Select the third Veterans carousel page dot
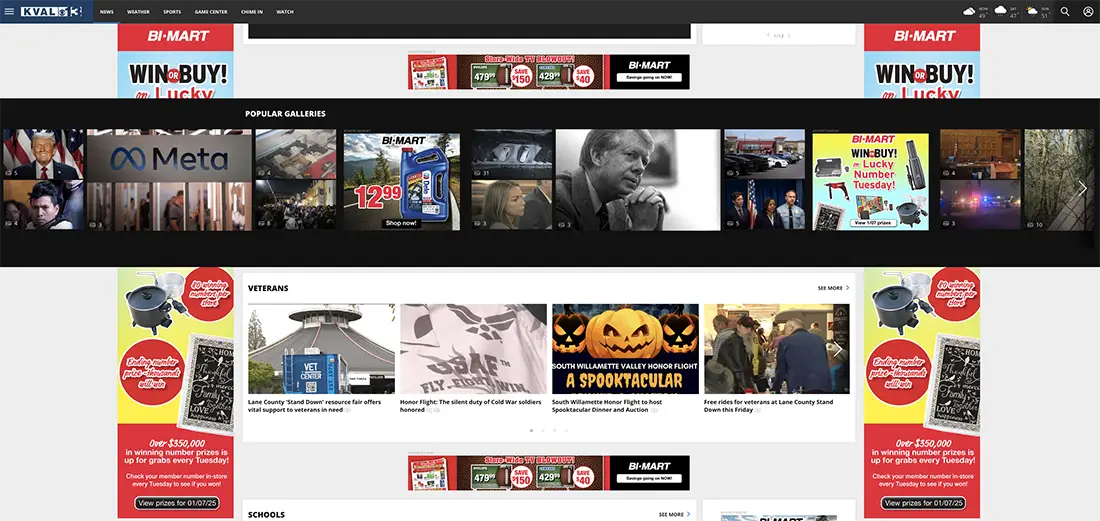Viewport: 1100px width, 521px height. (554, 431)
